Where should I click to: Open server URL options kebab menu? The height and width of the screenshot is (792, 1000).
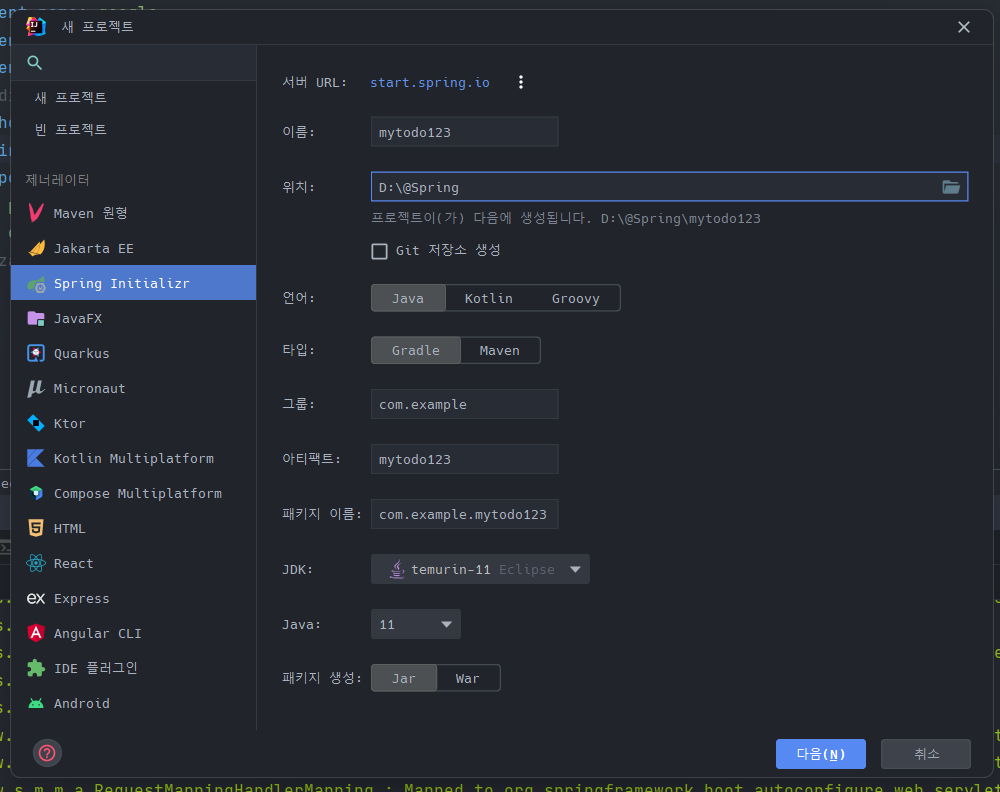tap(521, 82)
